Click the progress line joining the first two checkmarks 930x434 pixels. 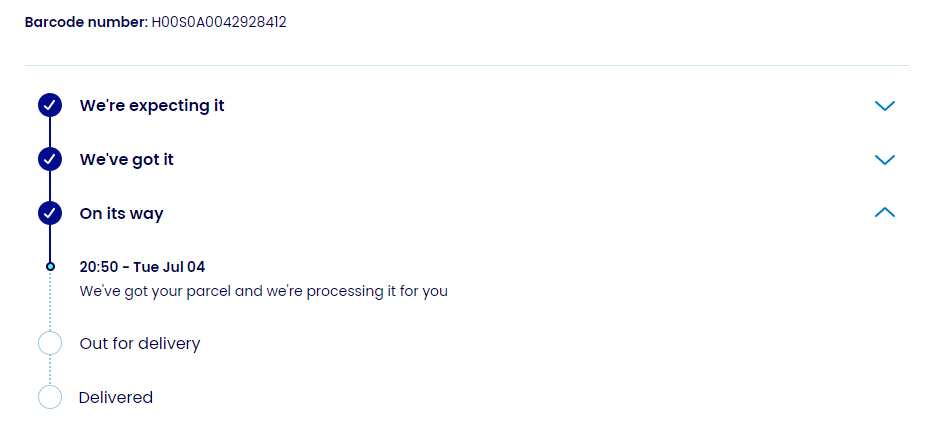[x=50, y=132]
